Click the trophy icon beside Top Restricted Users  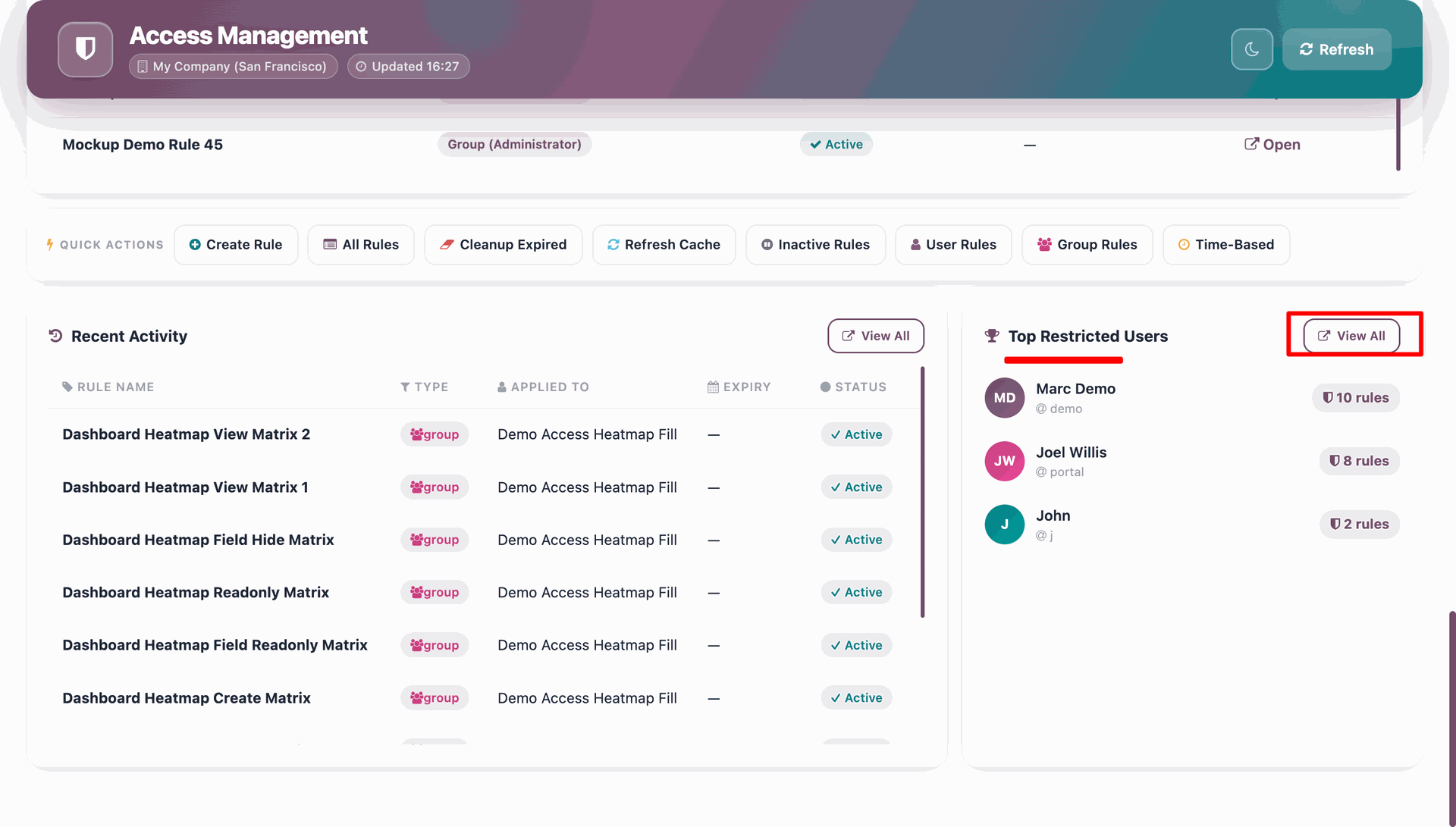991,335
